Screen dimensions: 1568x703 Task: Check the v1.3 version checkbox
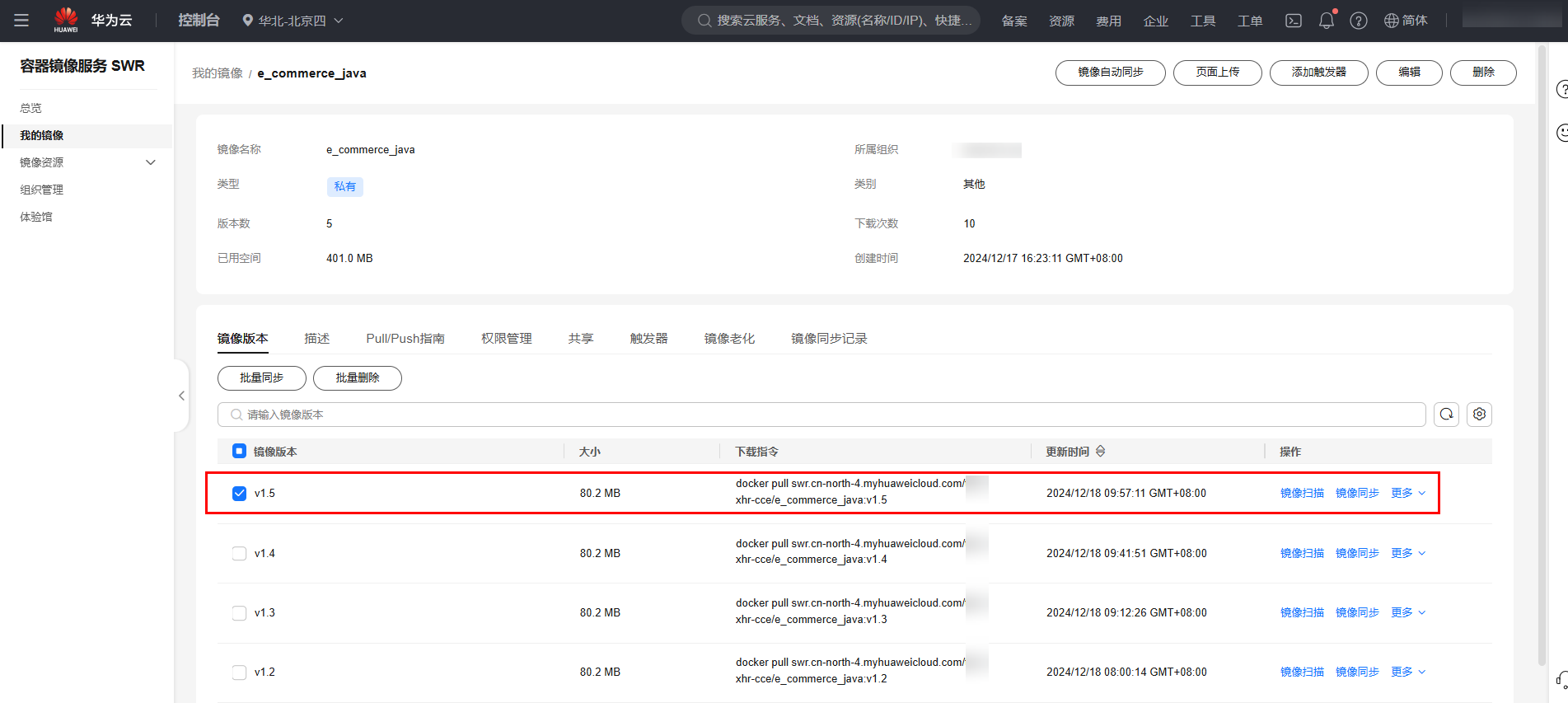(240, 613)
